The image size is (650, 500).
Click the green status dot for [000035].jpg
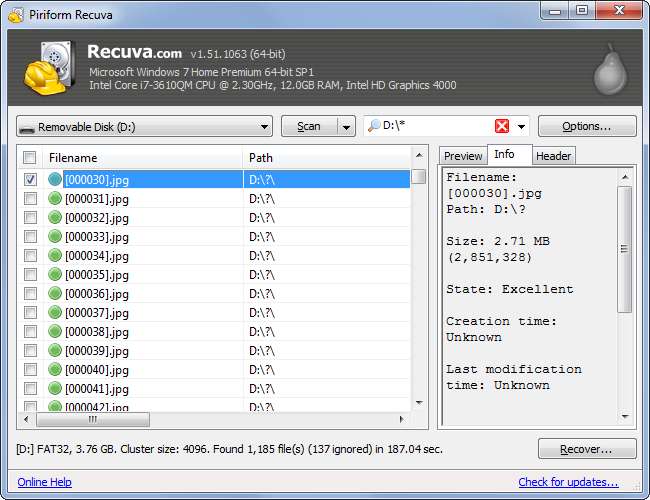[x=55, y=274]
